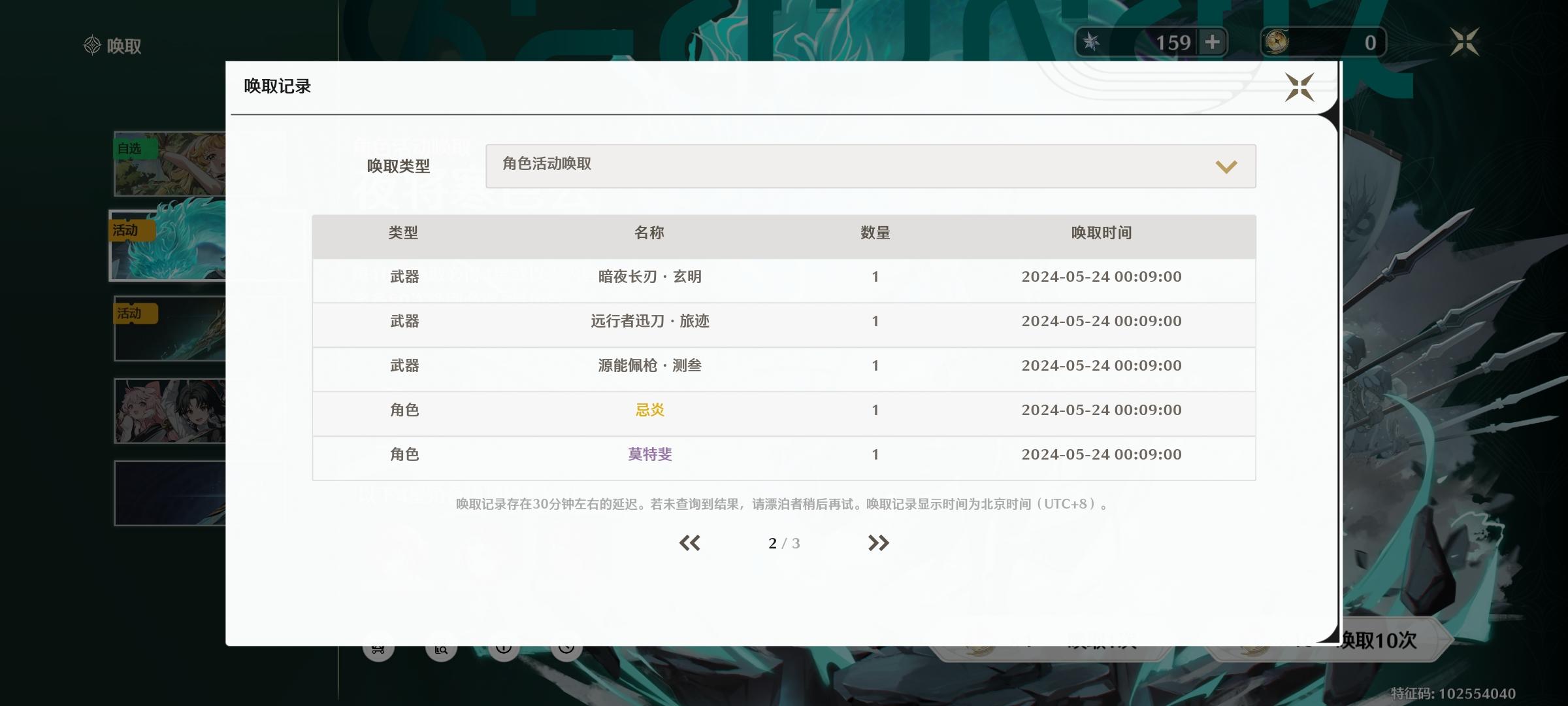Viewport: 1568px width, 706px height.
Task: Select the weapon 活动 banner thumbnail
Action: [170, 329]
